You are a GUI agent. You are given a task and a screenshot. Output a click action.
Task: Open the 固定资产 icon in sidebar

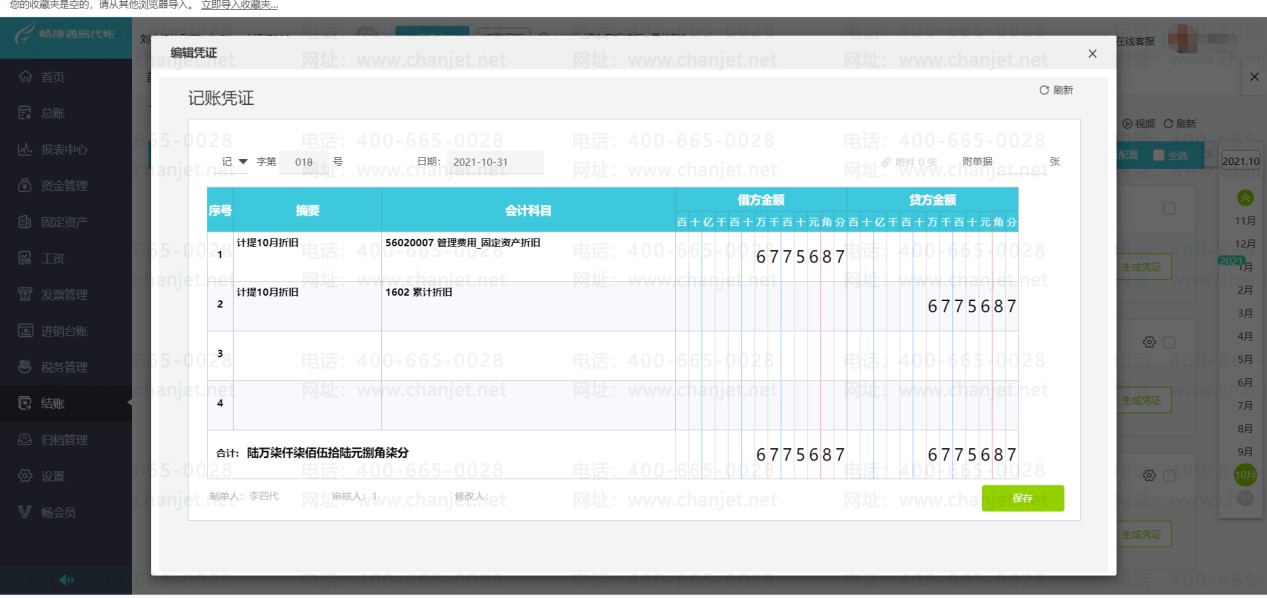[x=26, y=222]
